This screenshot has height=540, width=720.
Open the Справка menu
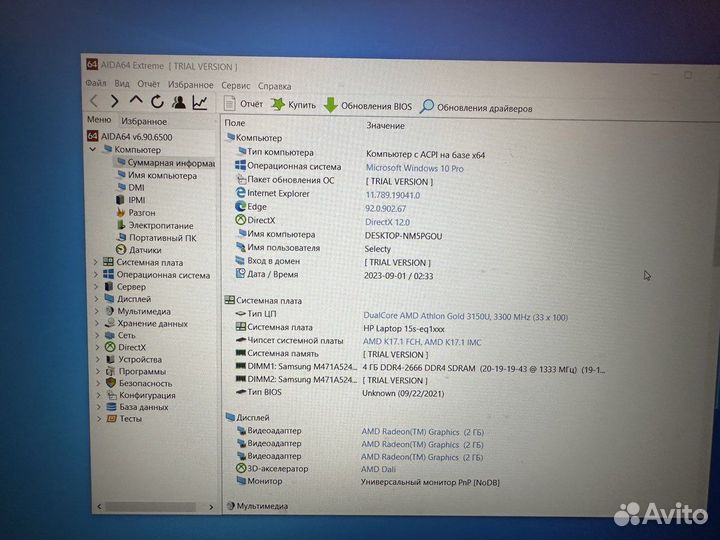tap(274, 86)
